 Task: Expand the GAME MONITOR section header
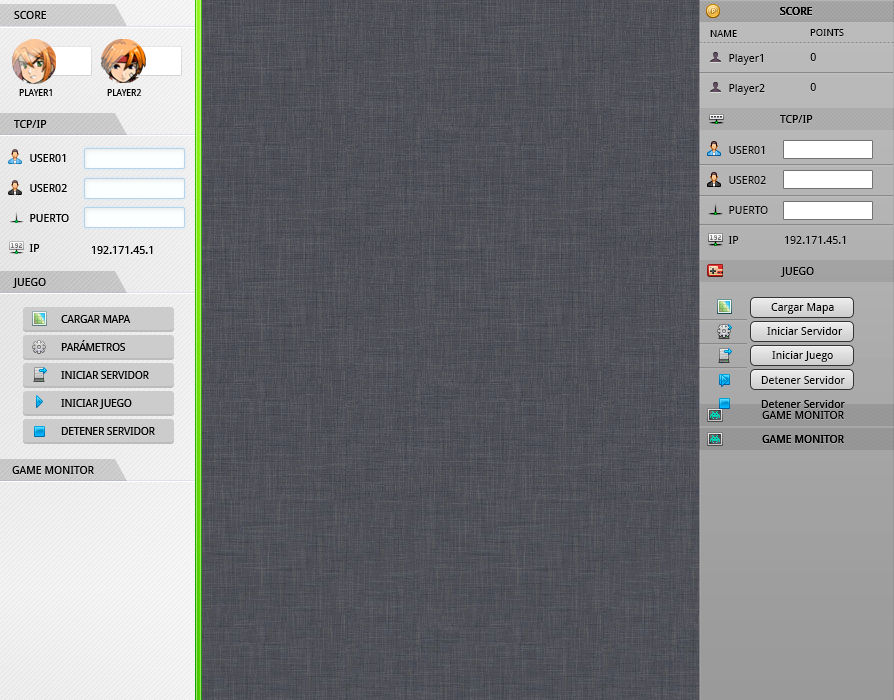tap(53, 470)
